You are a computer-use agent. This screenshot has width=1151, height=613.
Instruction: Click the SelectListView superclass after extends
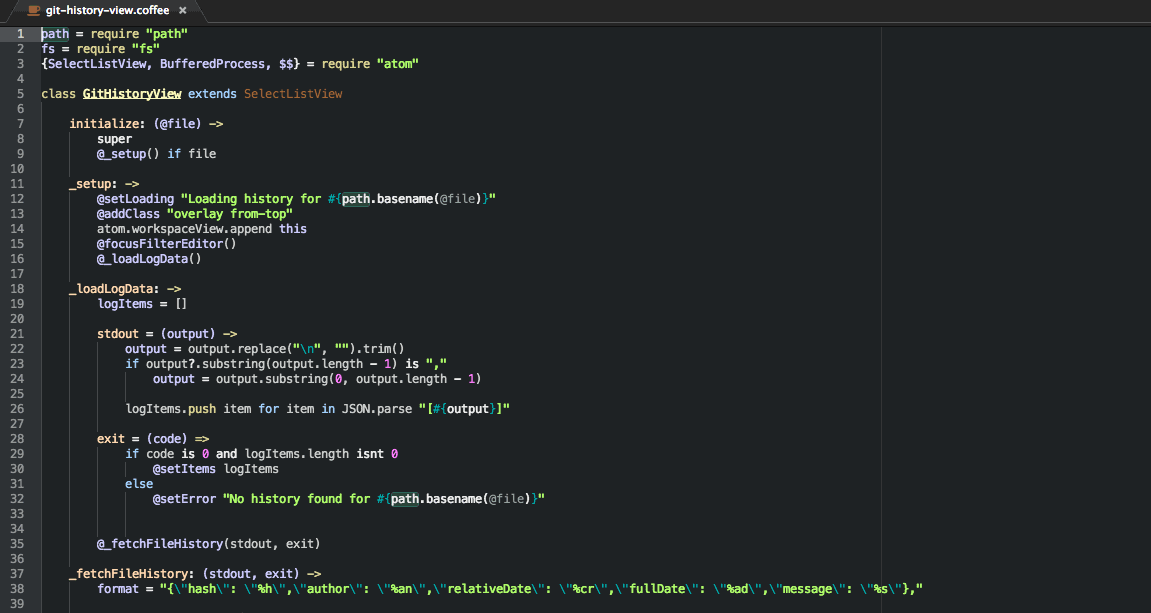click(x=293, y=94)
